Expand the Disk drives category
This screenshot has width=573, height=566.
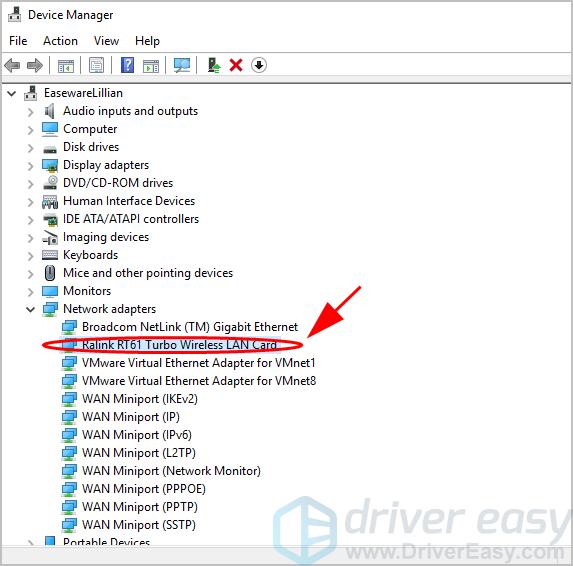pos(31,148)
